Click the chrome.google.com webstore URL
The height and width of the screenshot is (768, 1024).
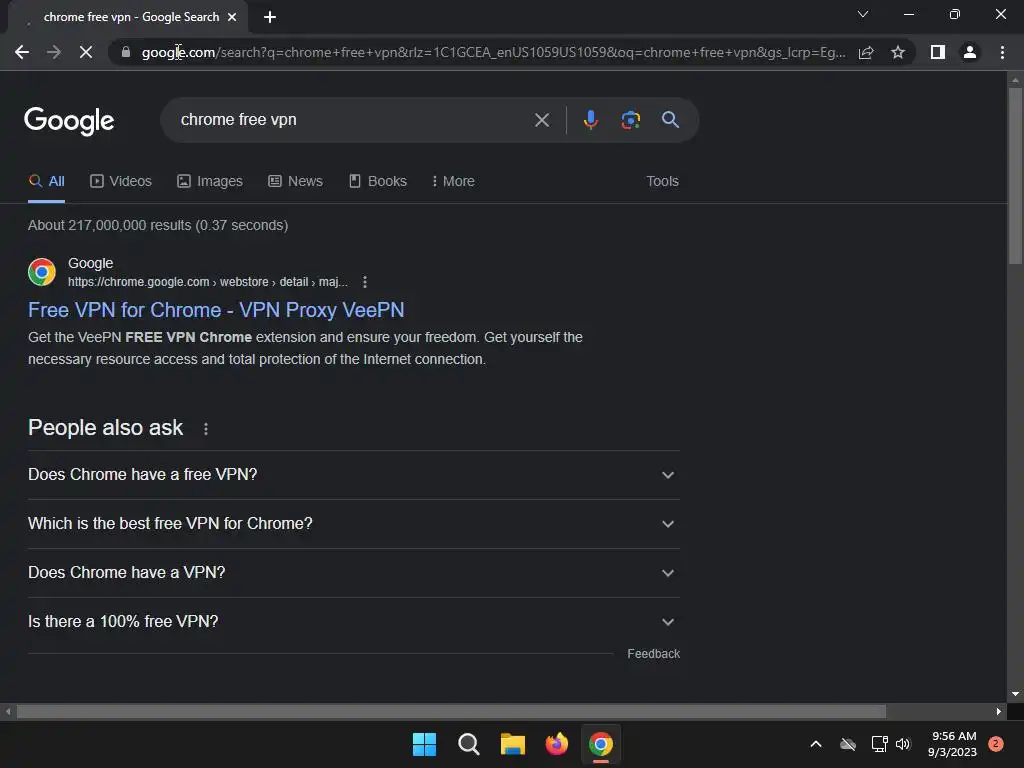(x=208, y=282)
